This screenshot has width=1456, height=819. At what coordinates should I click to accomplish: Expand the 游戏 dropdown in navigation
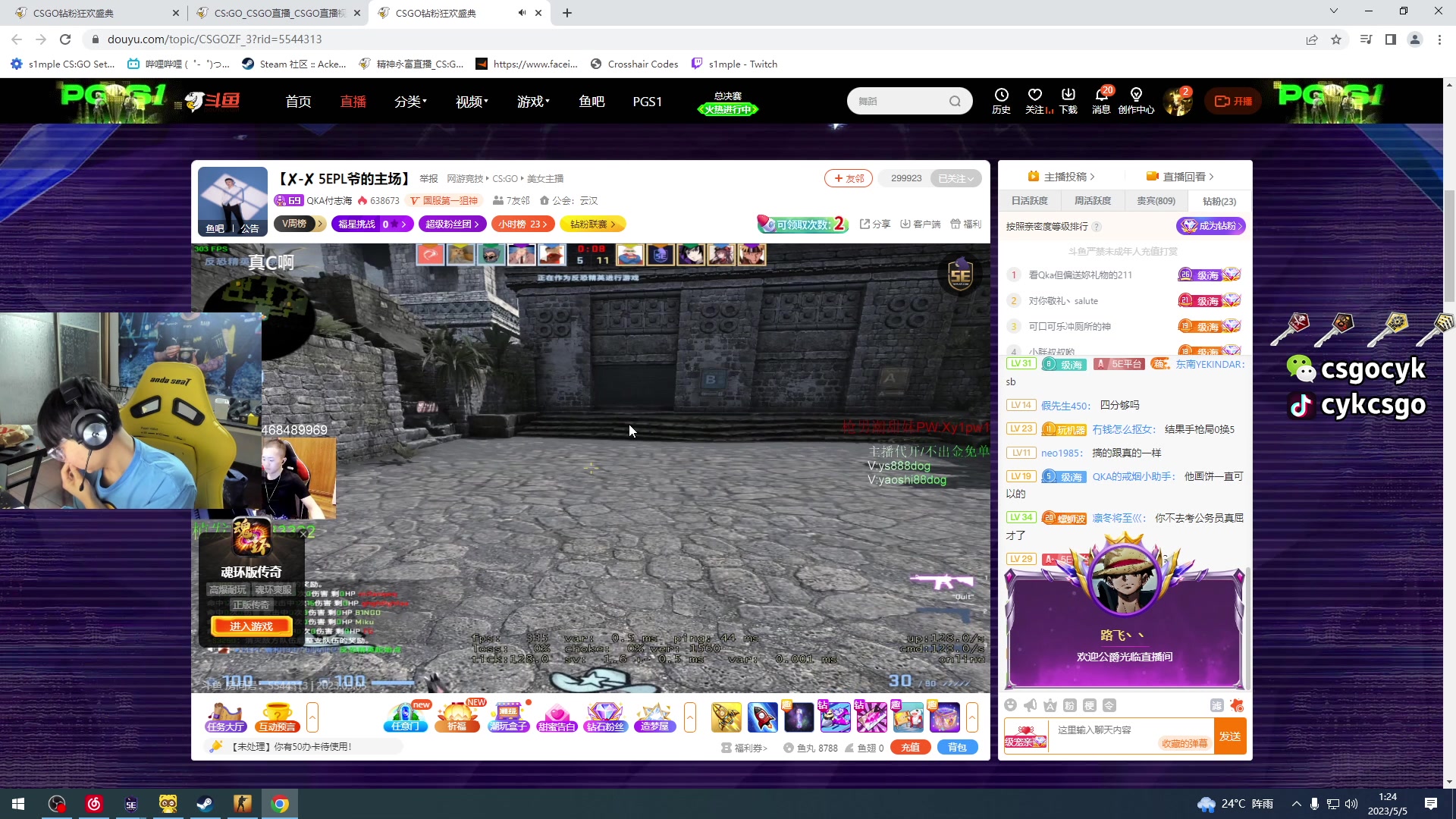[533, 101]
